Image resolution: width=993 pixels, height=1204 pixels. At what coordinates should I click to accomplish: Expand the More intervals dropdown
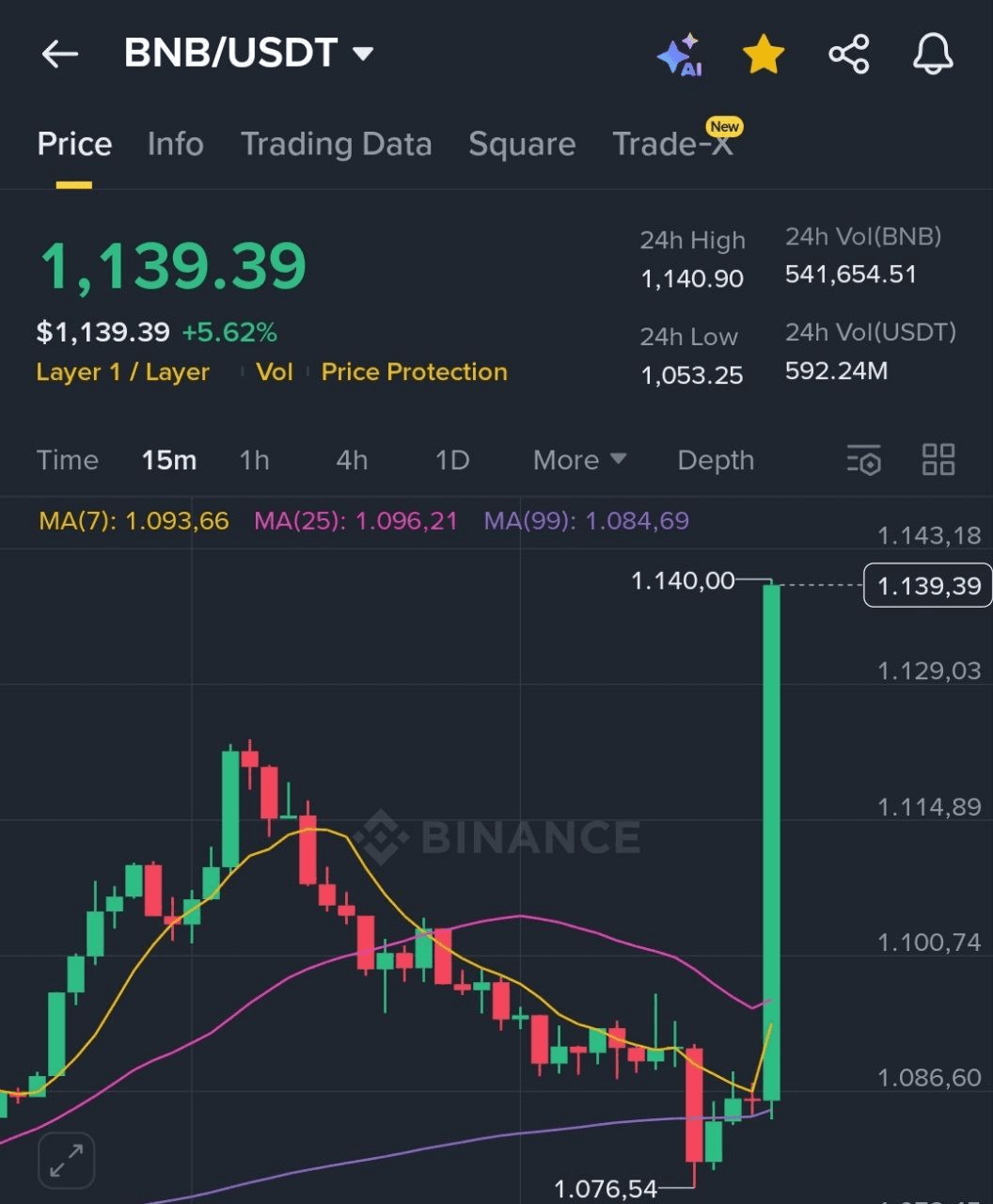(x=579, y=460)
